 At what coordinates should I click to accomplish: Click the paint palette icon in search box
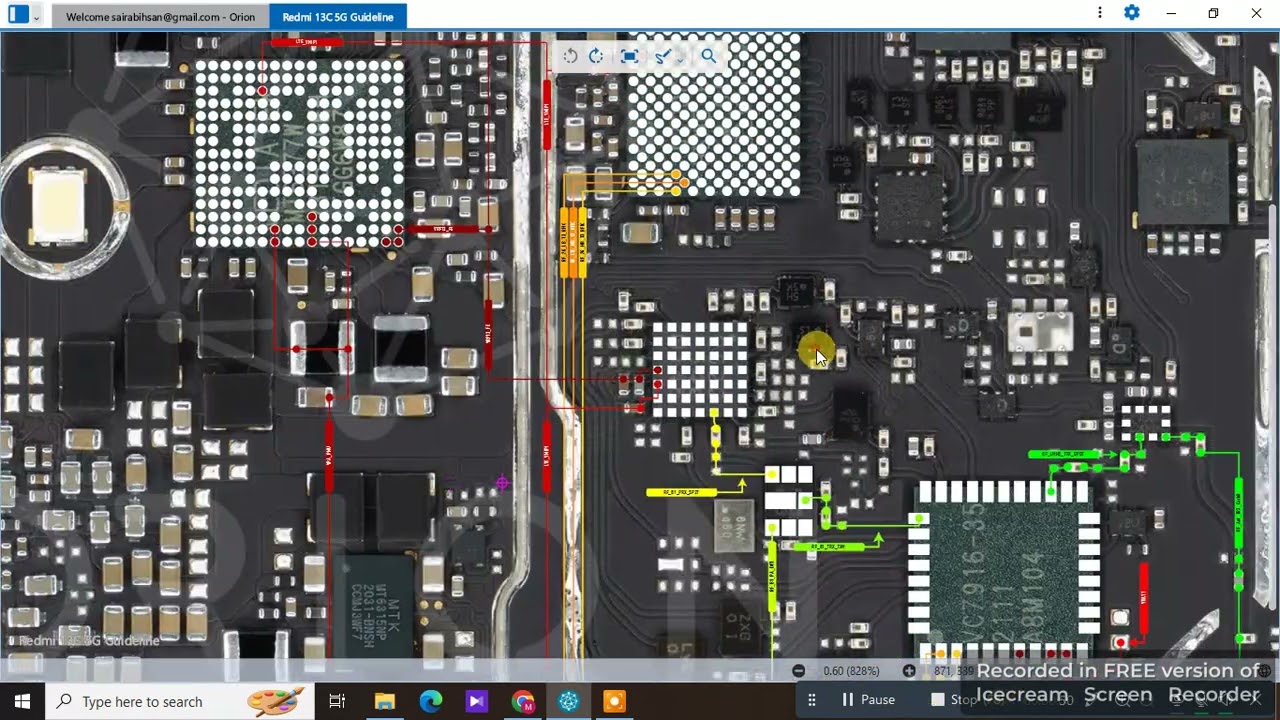coord(275,701)
